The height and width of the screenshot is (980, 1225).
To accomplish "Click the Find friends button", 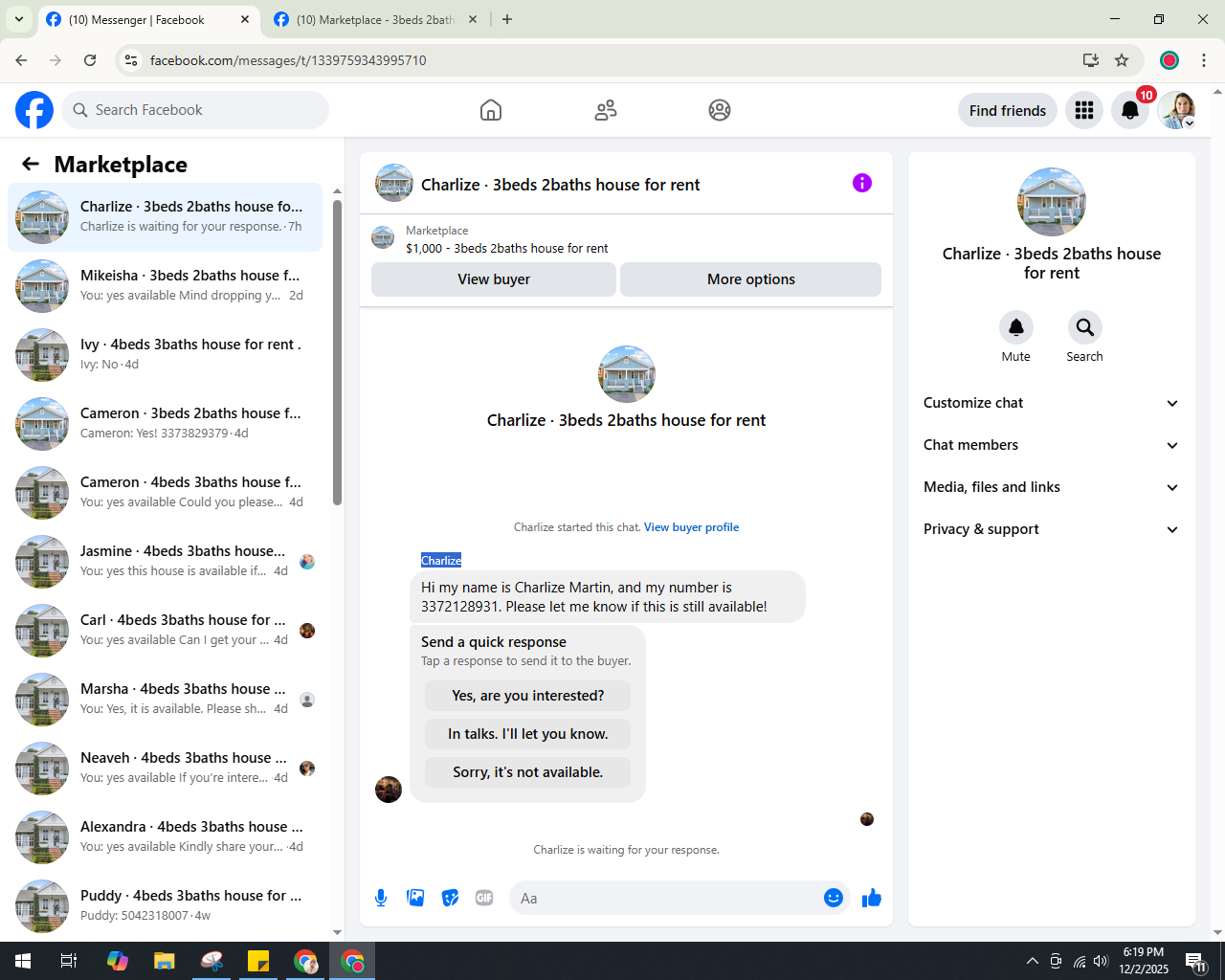I will pos(1008,110).
